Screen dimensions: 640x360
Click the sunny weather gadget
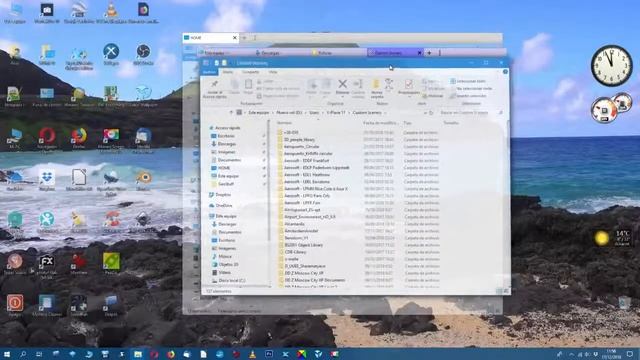click(601, 238)
